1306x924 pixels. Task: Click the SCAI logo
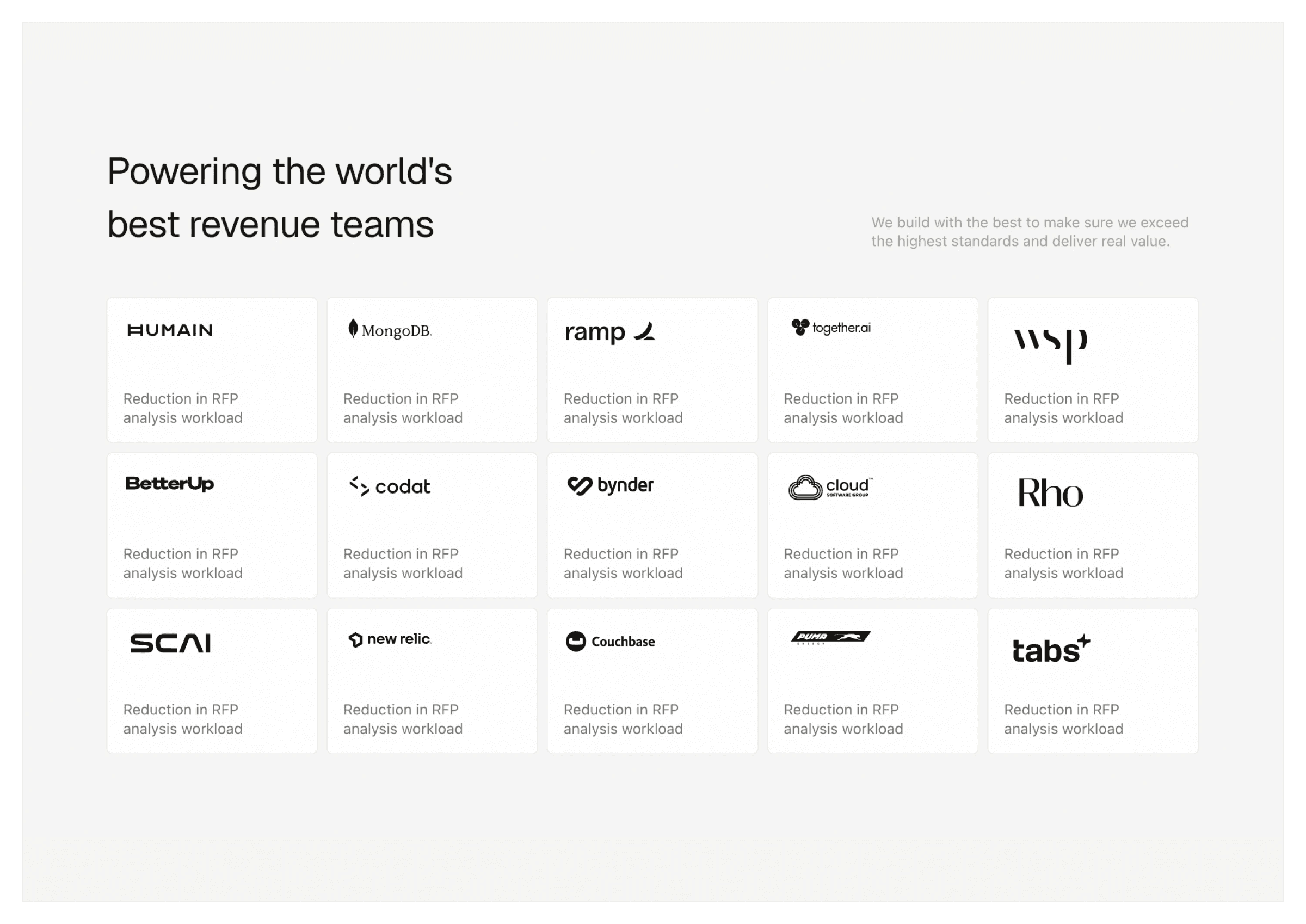coord(170,643)
